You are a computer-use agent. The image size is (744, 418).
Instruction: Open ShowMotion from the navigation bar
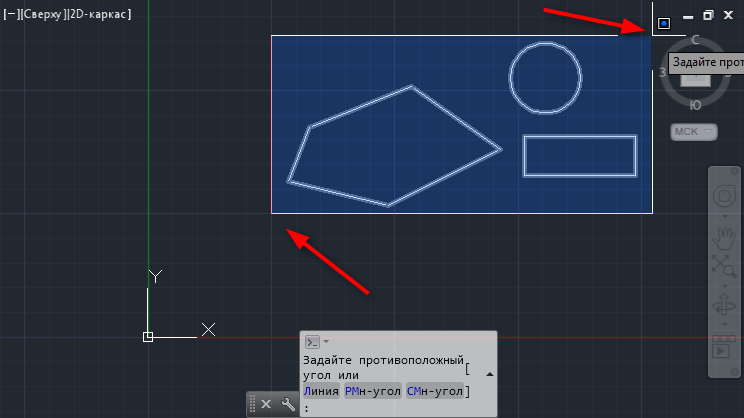click(x=724, y=348)
